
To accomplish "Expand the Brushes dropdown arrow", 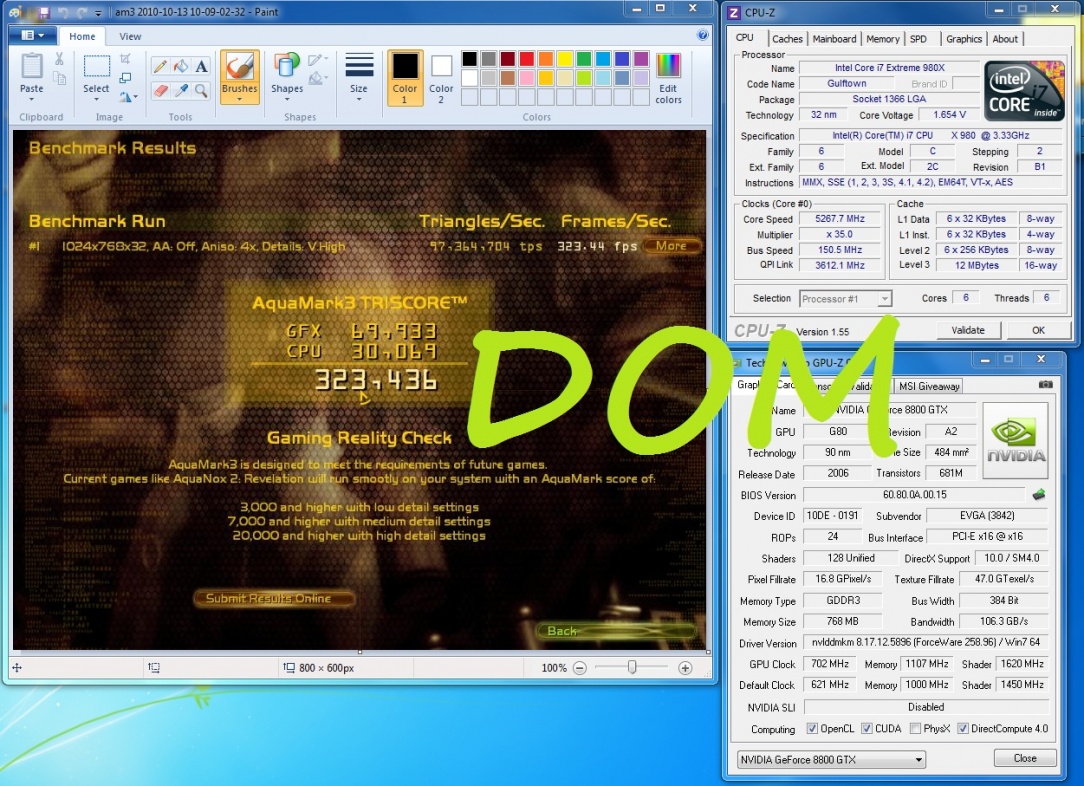I will coord(240,98).
